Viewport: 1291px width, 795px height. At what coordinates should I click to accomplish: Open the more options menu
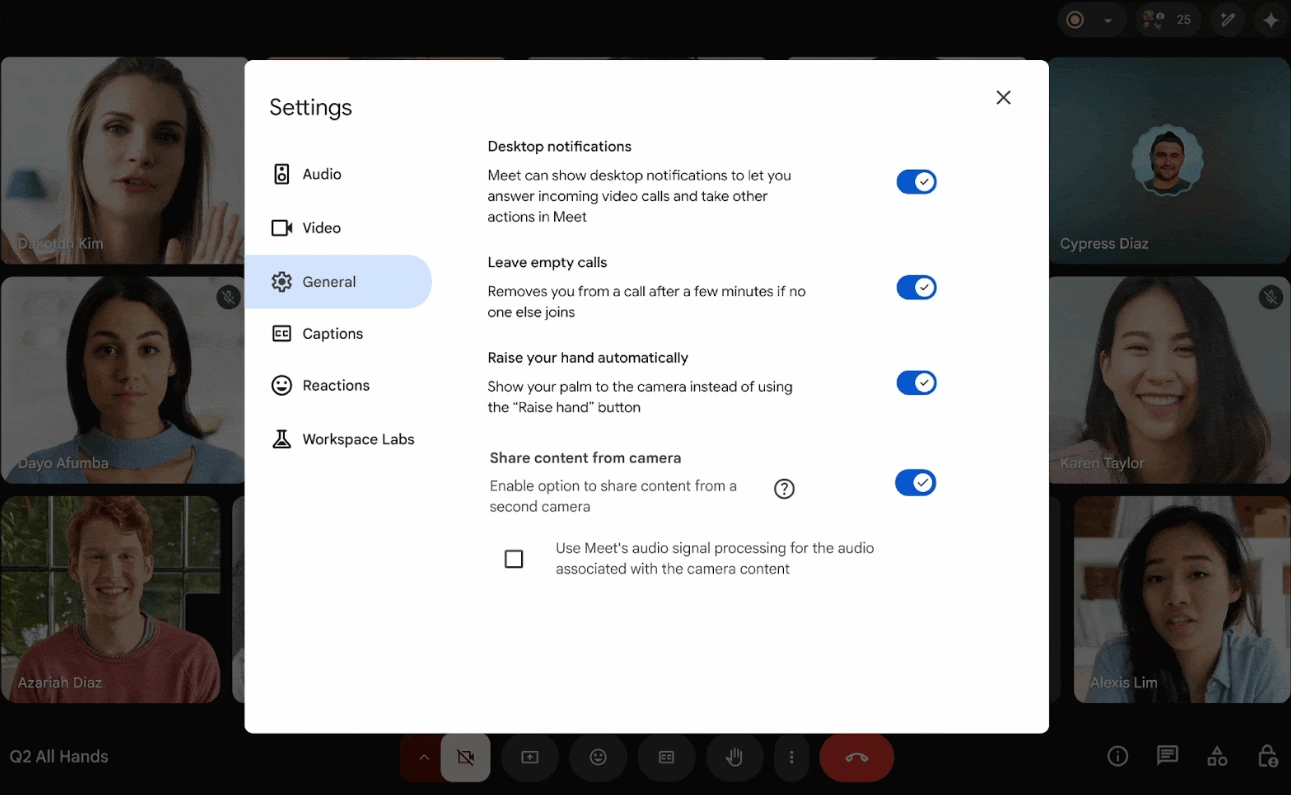coord(792,758)
